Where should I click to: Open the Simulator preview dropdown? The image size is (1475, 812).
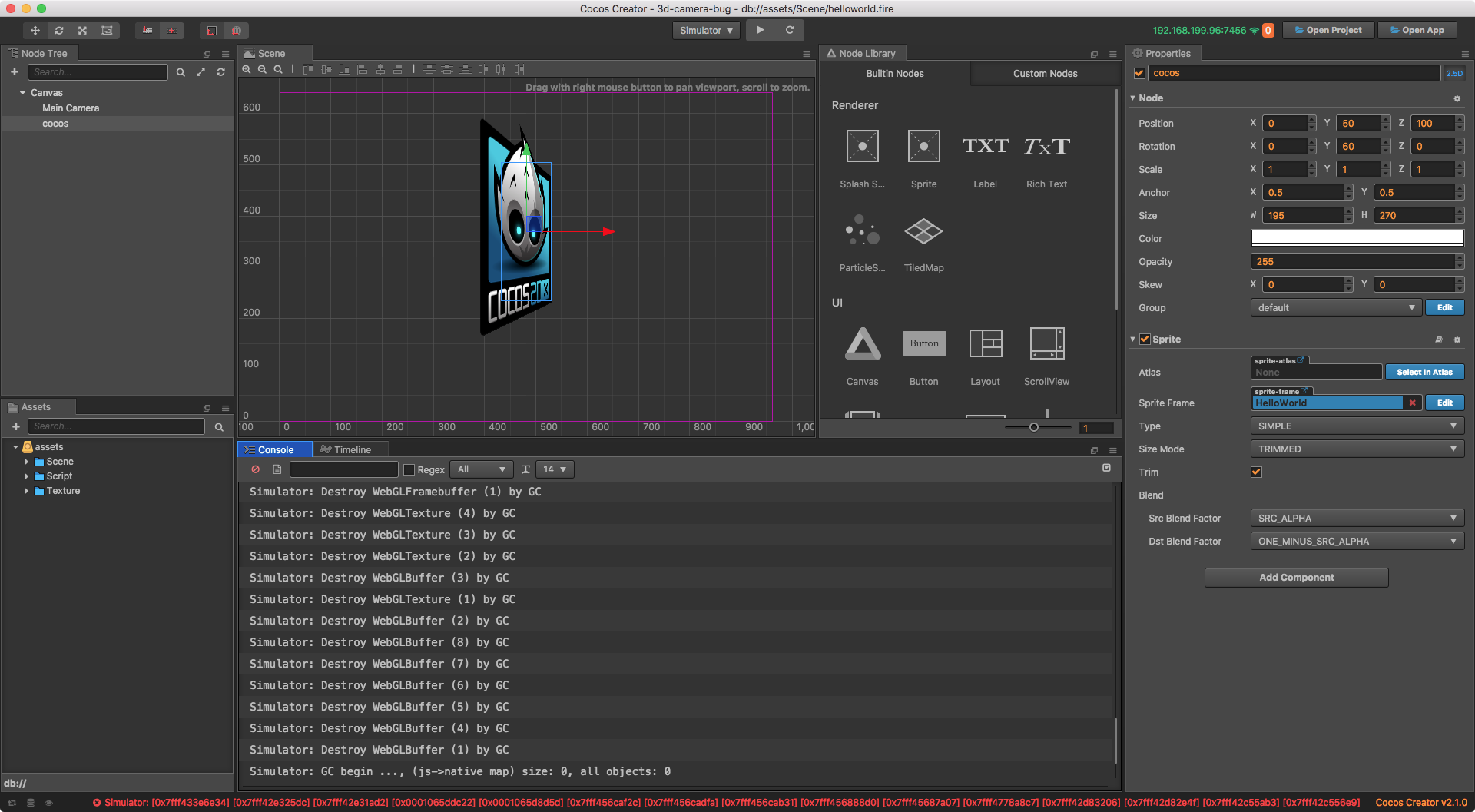(x=706, y=31)
